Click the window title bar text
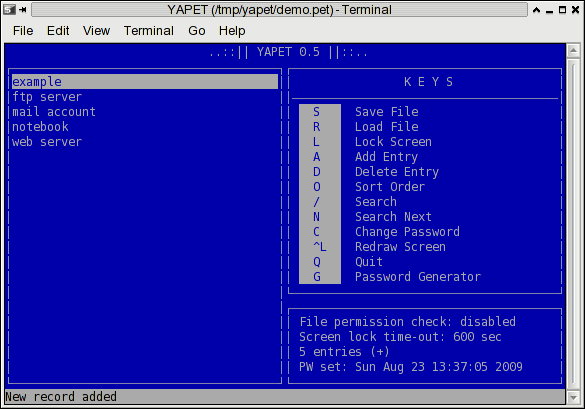The width and height of the screenshot is (585, 409). (x=279, y=10)
